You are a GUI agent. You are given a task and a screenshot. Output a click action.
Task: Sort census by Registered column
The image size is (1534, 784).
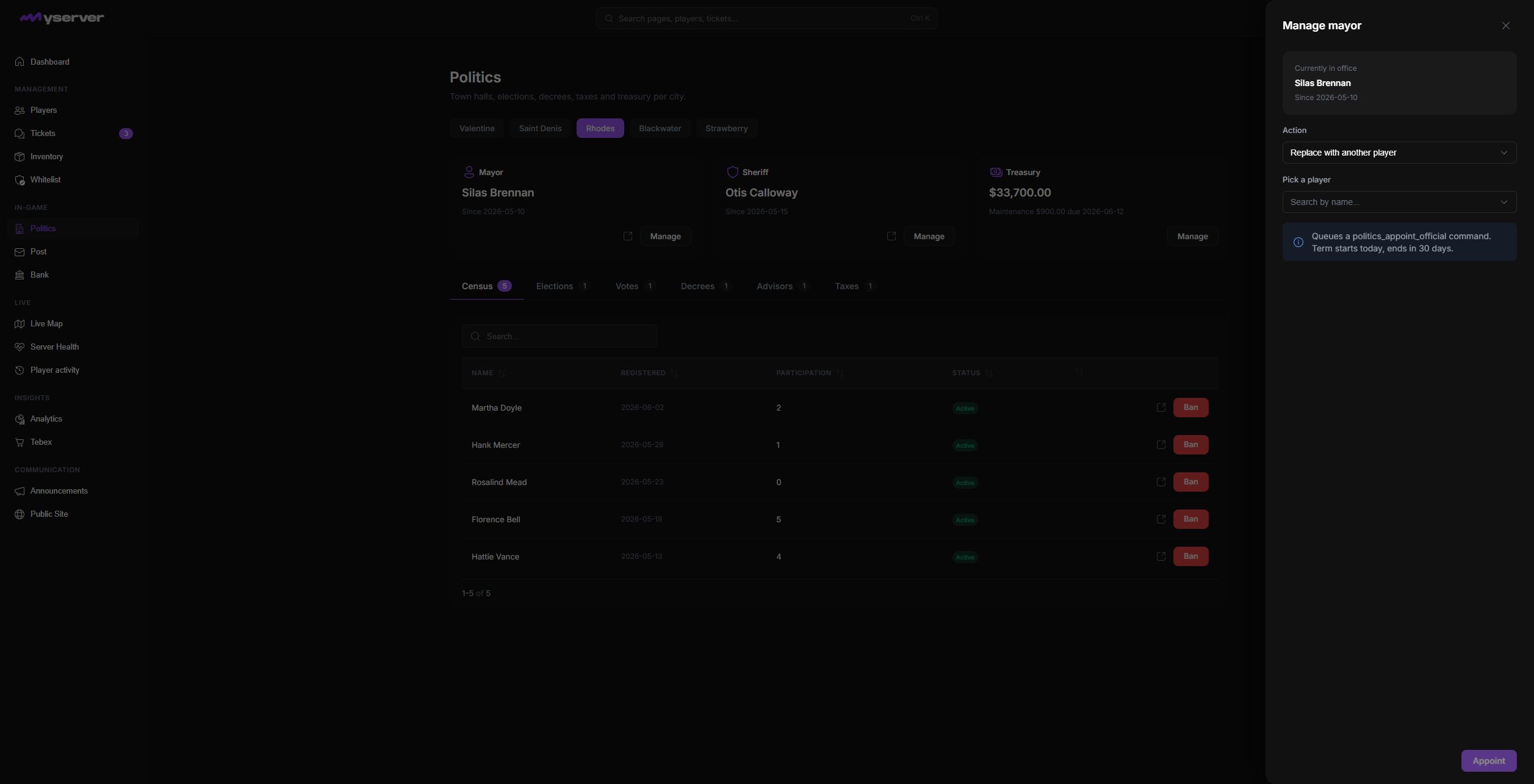coord(649,373)
